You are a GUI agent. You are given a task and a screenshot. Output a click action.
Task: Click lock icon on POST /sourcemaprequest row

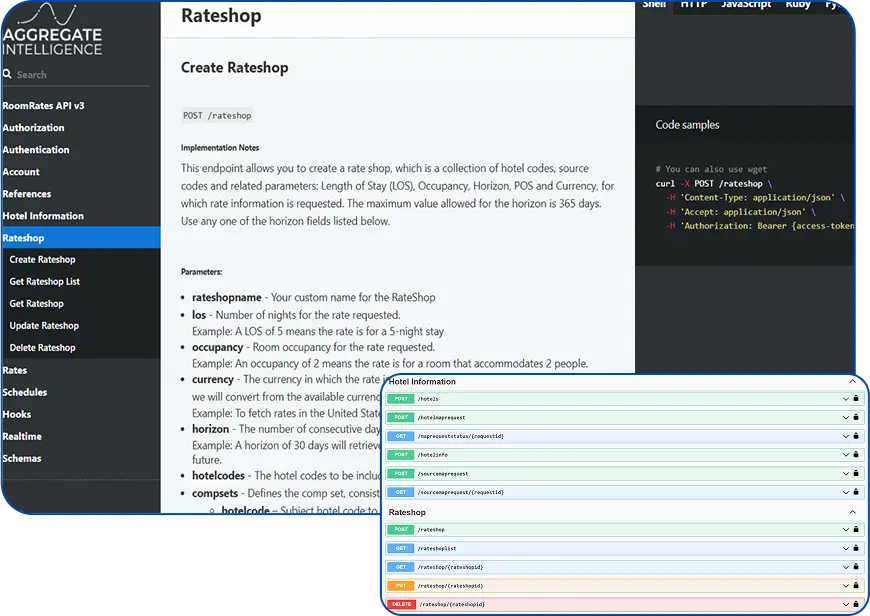(856, 473)
